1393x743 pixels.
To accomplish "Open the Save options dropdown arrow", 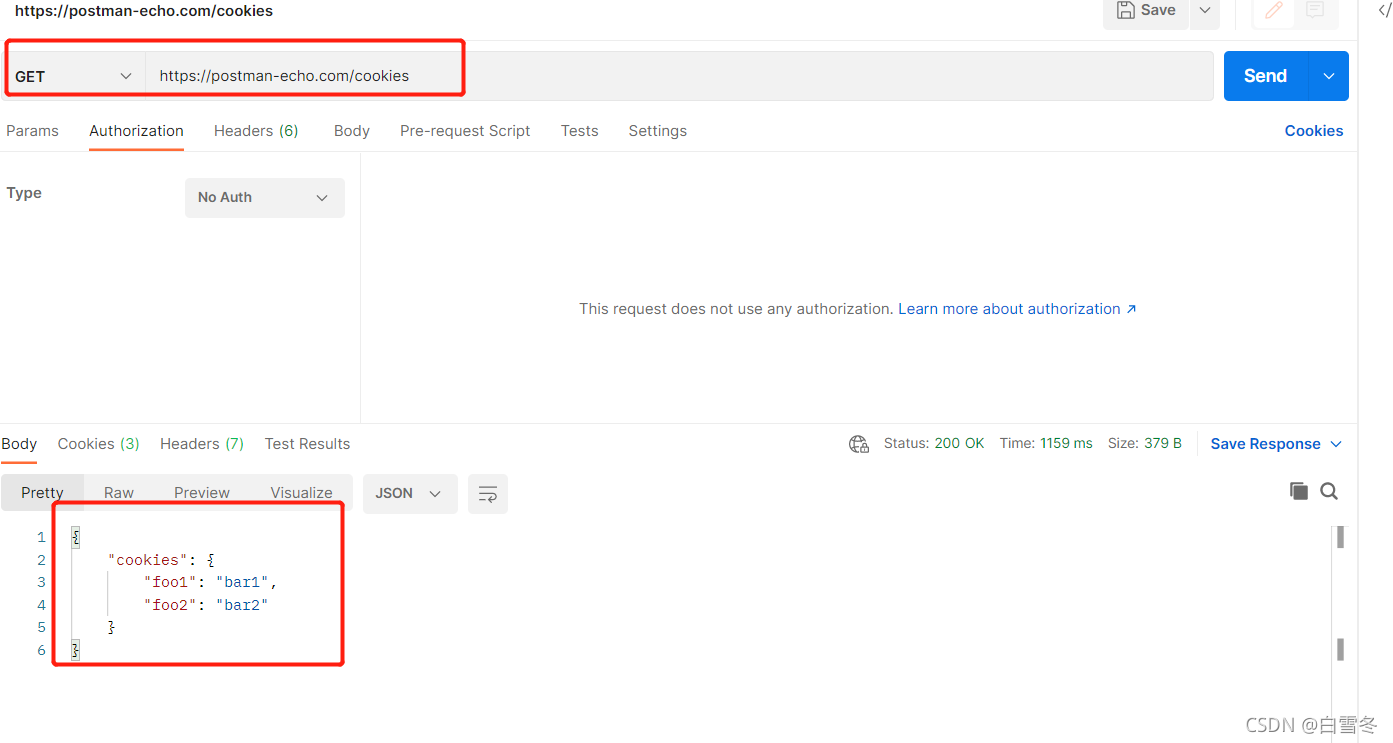I will pos(1205,10).
